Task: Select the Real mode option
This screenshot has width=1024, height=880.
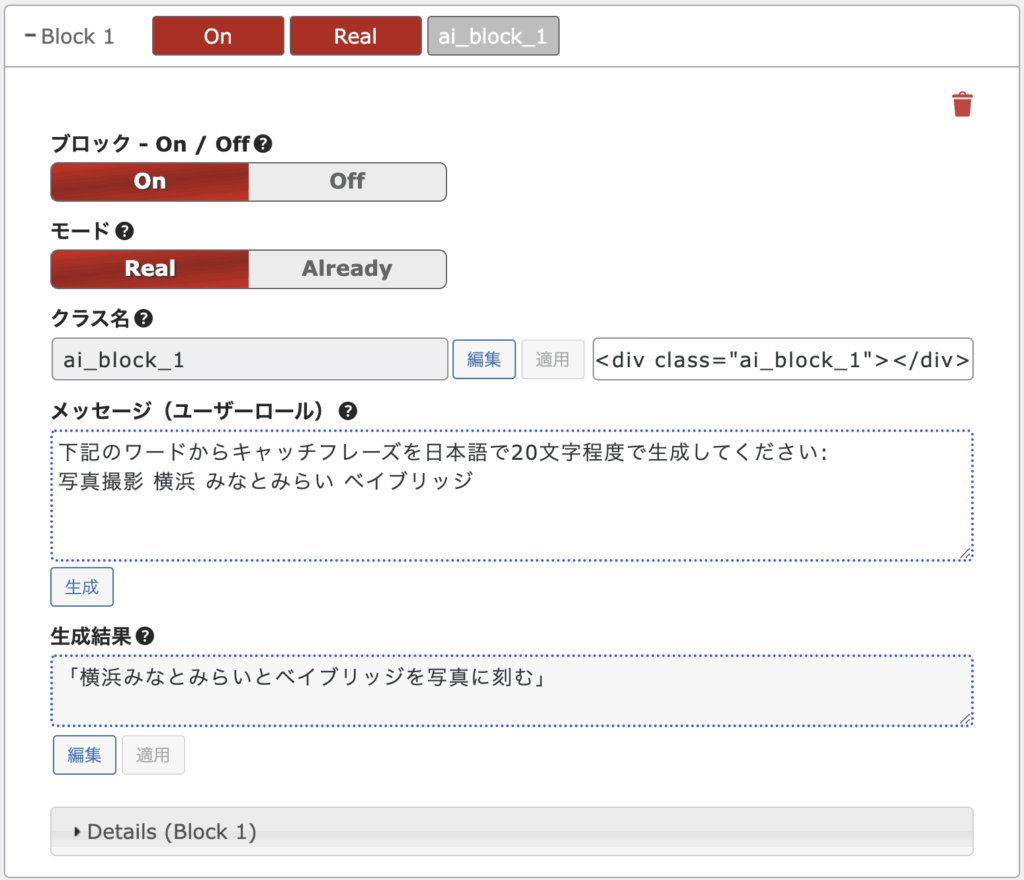Action: (150, 269)
